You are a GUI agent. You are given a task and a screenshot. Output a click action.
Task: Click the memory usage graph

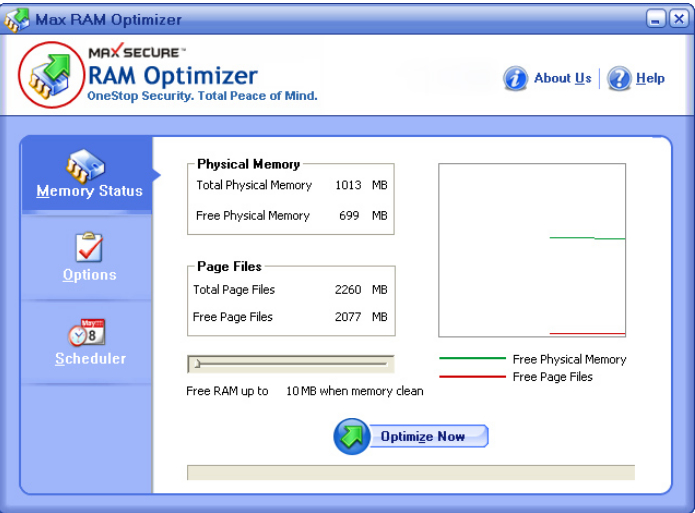(x=532, y=250)
